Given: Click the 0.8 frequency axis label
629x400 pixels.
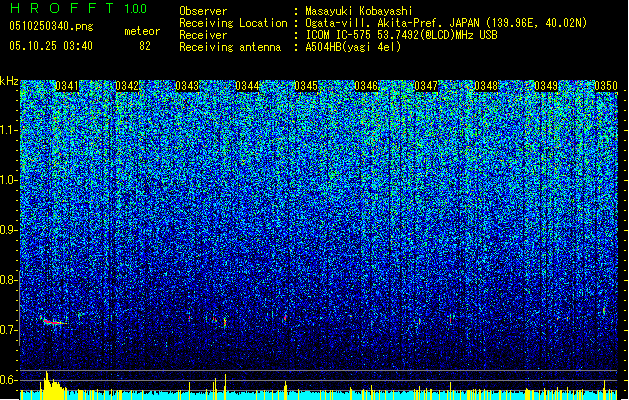Looking at the screenshot, I should pos(9,280).
